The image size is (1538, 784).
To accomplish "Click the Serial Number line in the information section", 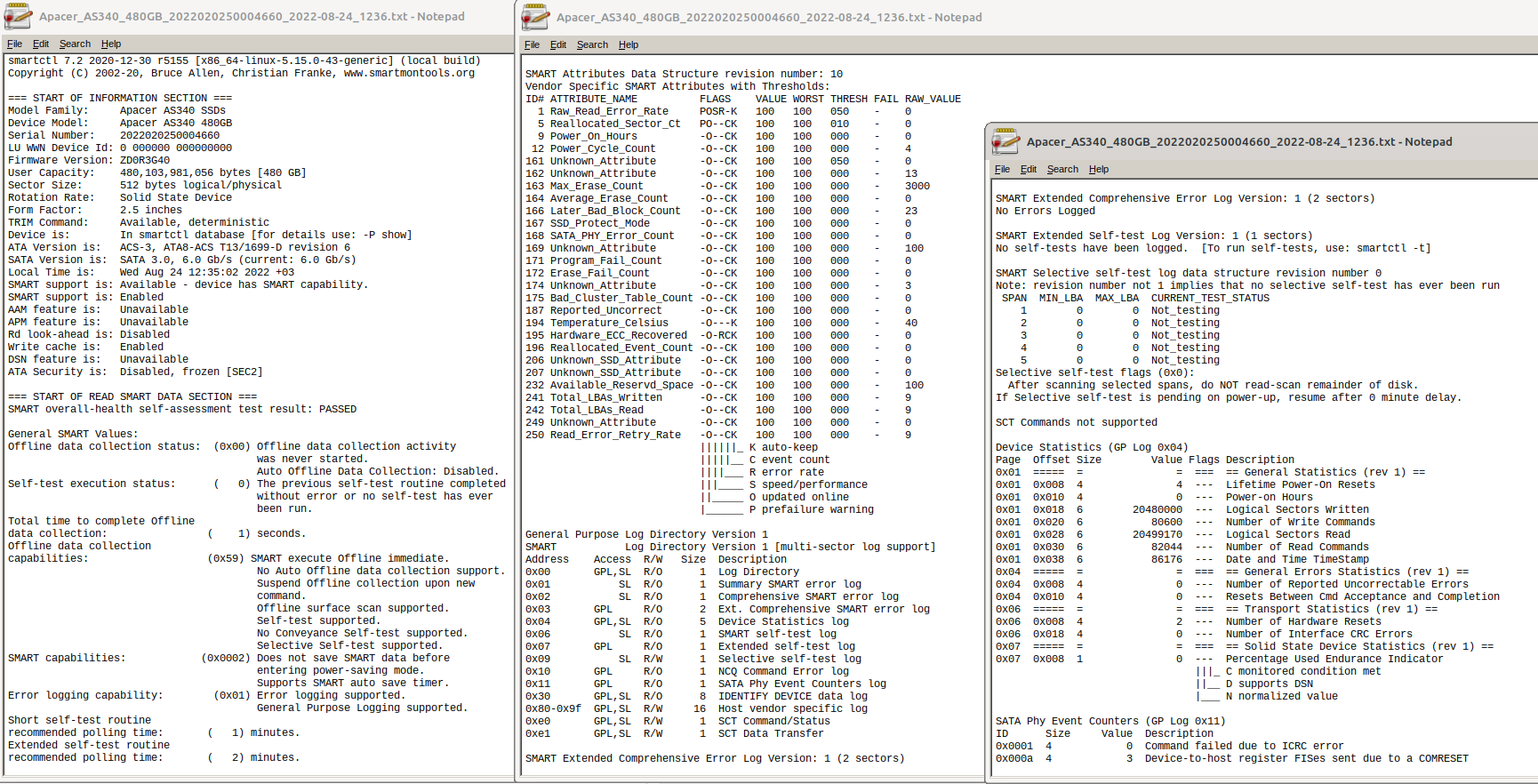I will pos(114,135).
